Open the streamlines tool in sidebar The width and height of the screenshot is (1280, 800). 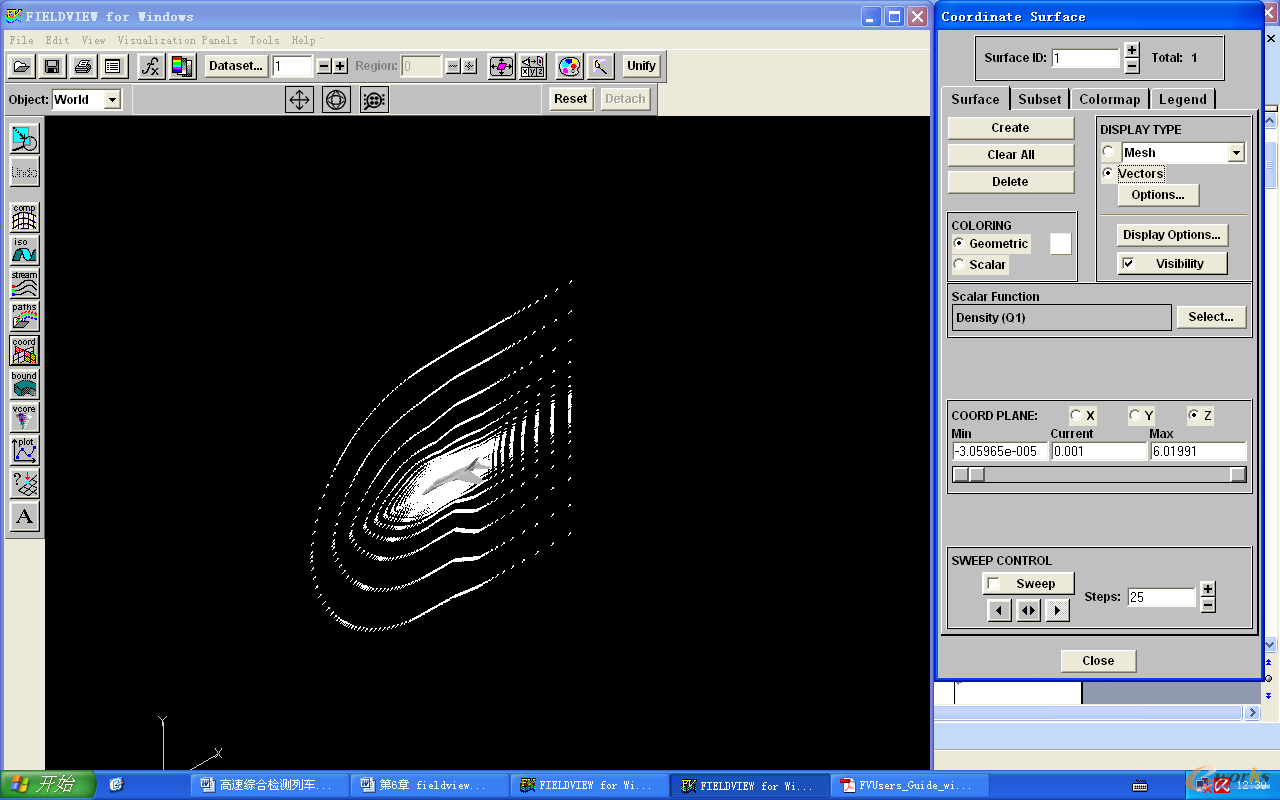coord(24,283)
